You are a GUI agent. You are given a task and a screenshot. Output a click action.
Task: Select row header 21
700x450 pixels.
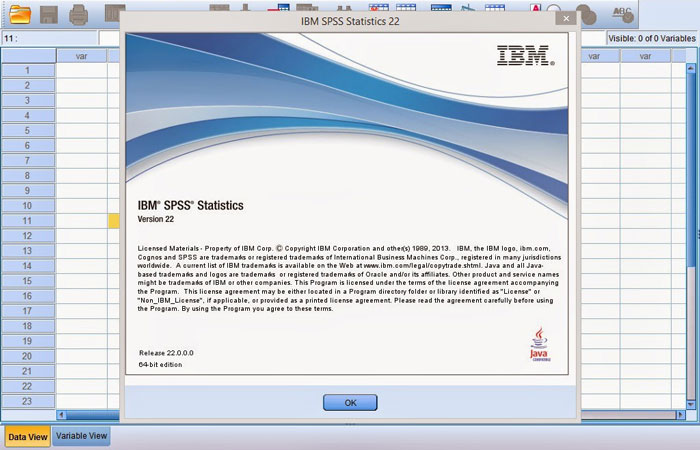tap(28, 371)
